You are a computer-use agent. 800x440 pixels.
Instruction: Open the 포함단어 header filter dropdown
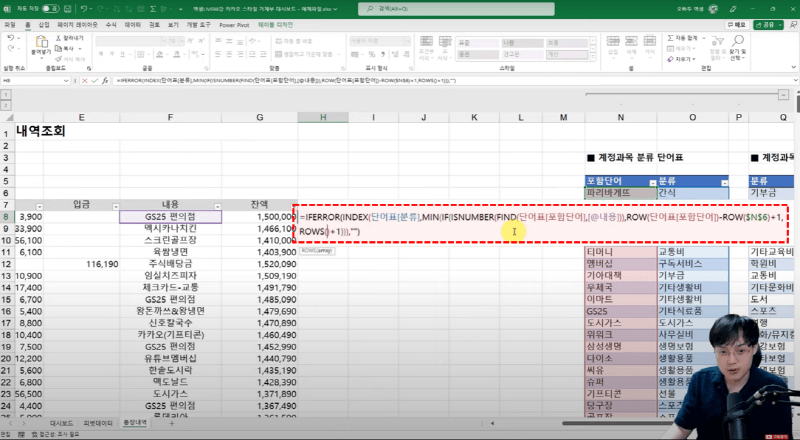[651, 181]
